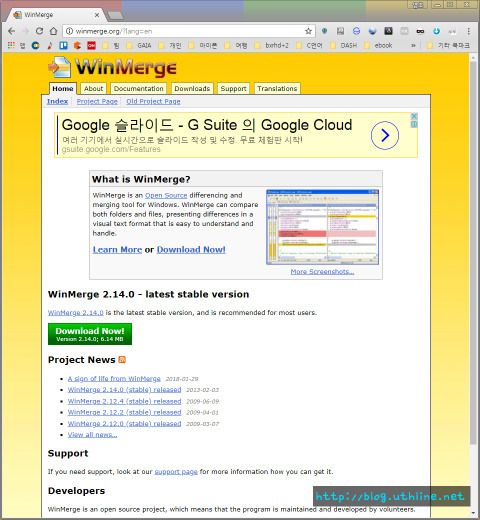The width and height of the screenshot is (480, 520).
Task: Open the 개인 bookmarks folder
Action: (170, 45)
